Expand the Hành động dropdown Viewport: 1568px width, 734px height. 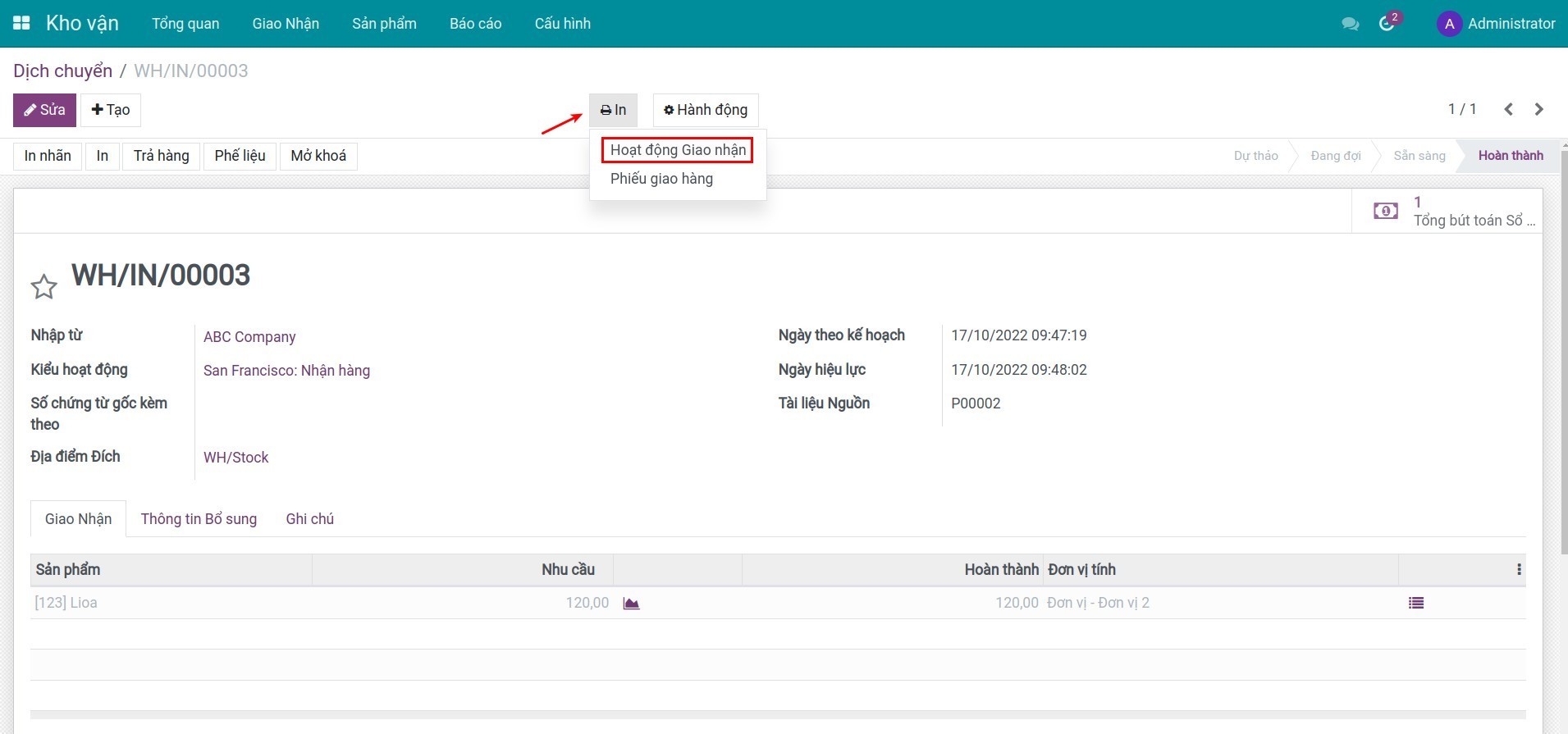(x=706, y=110)
